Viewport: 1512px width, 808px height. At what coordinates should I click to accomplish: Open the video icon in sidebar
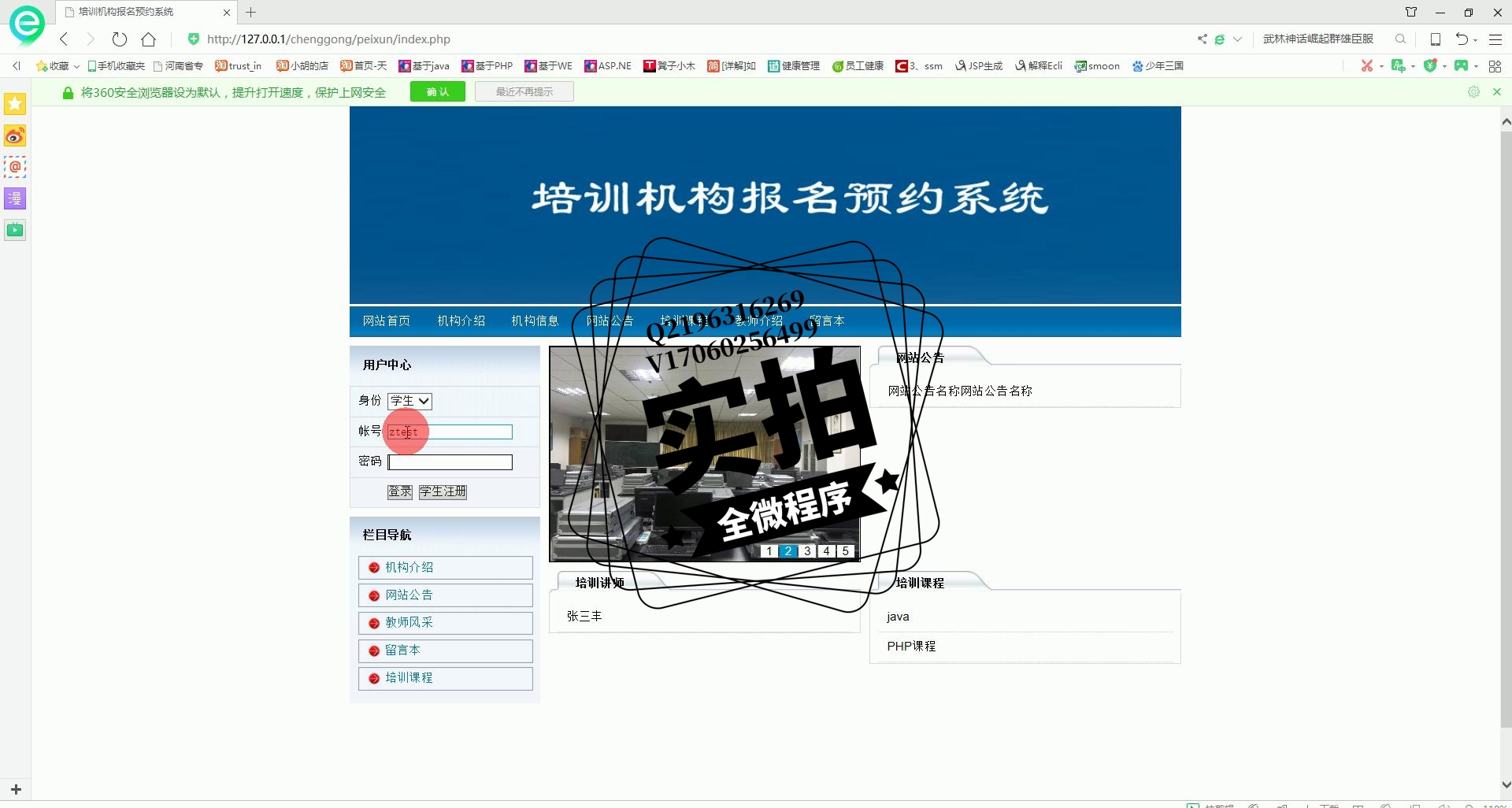[15, 230]
